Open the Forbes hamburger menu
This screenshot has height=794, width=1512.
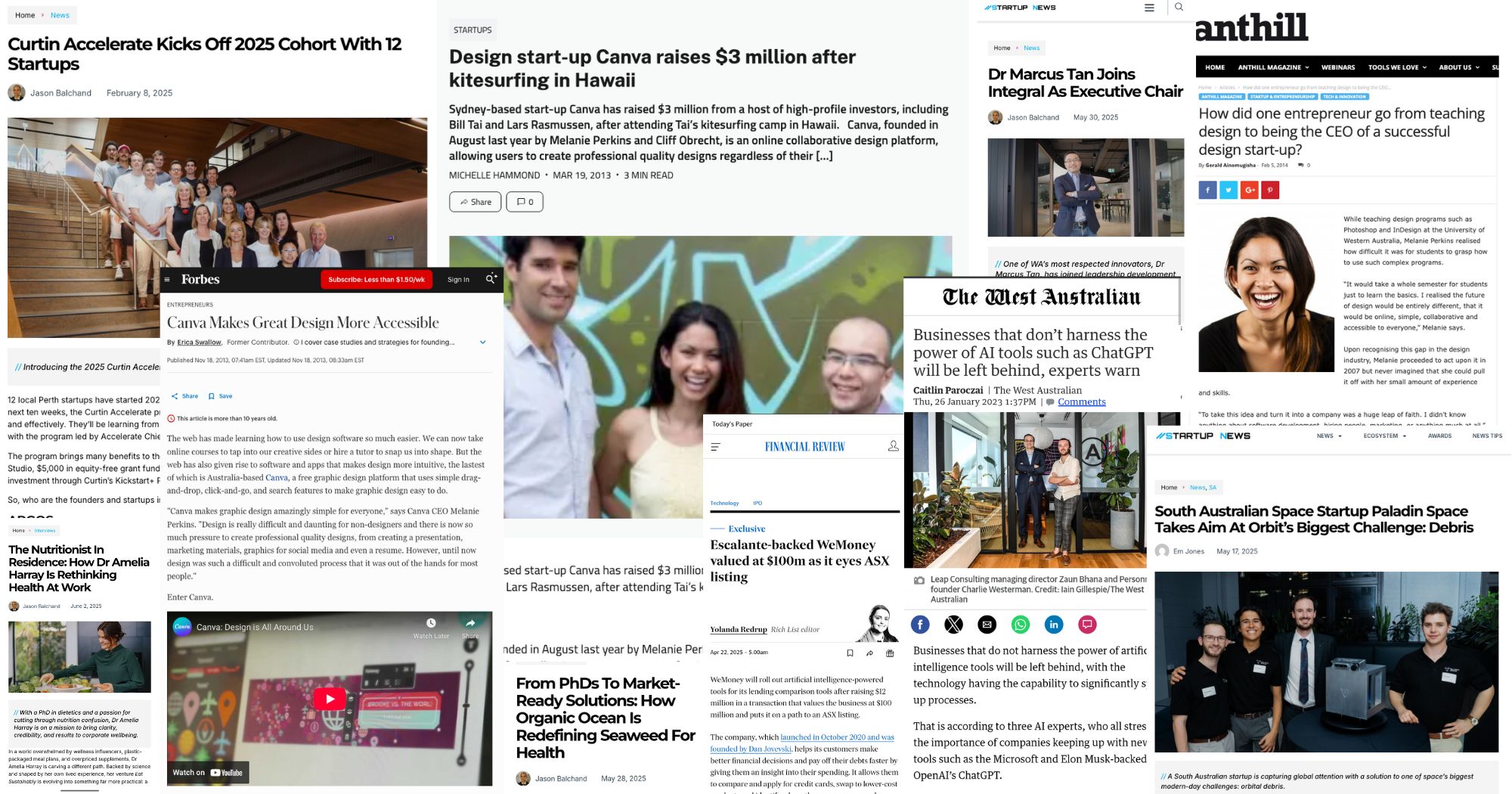(167, 279)
